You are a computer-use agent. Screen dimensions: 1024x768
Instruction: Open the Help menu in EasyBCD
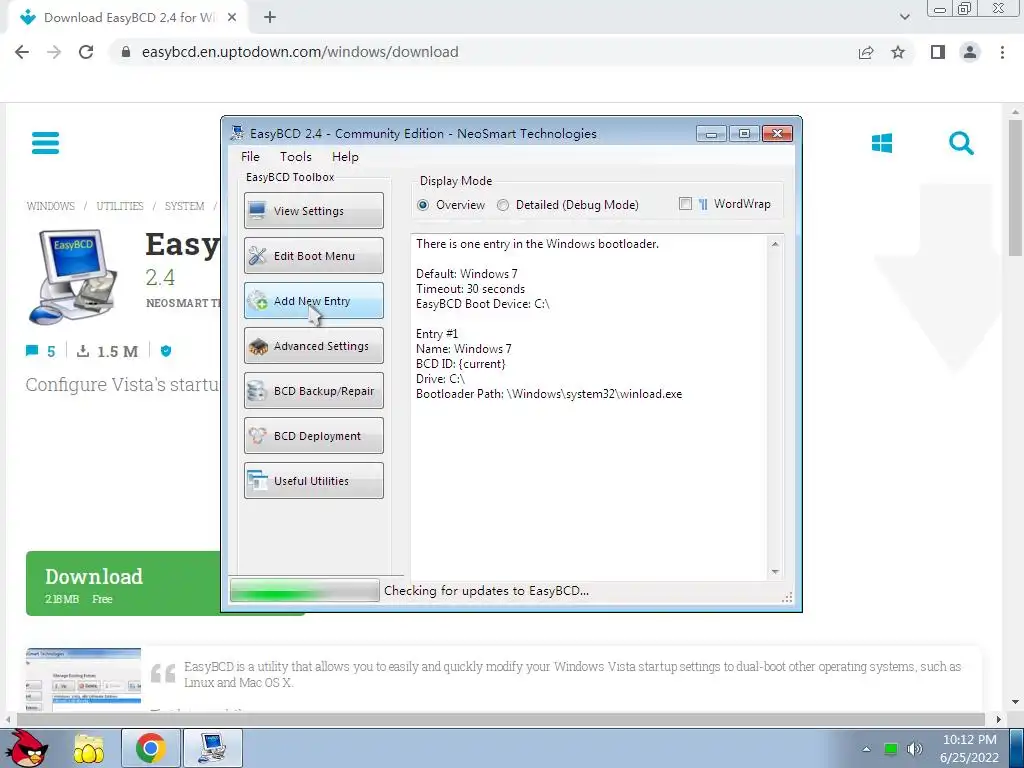click(x=345, y=157)
